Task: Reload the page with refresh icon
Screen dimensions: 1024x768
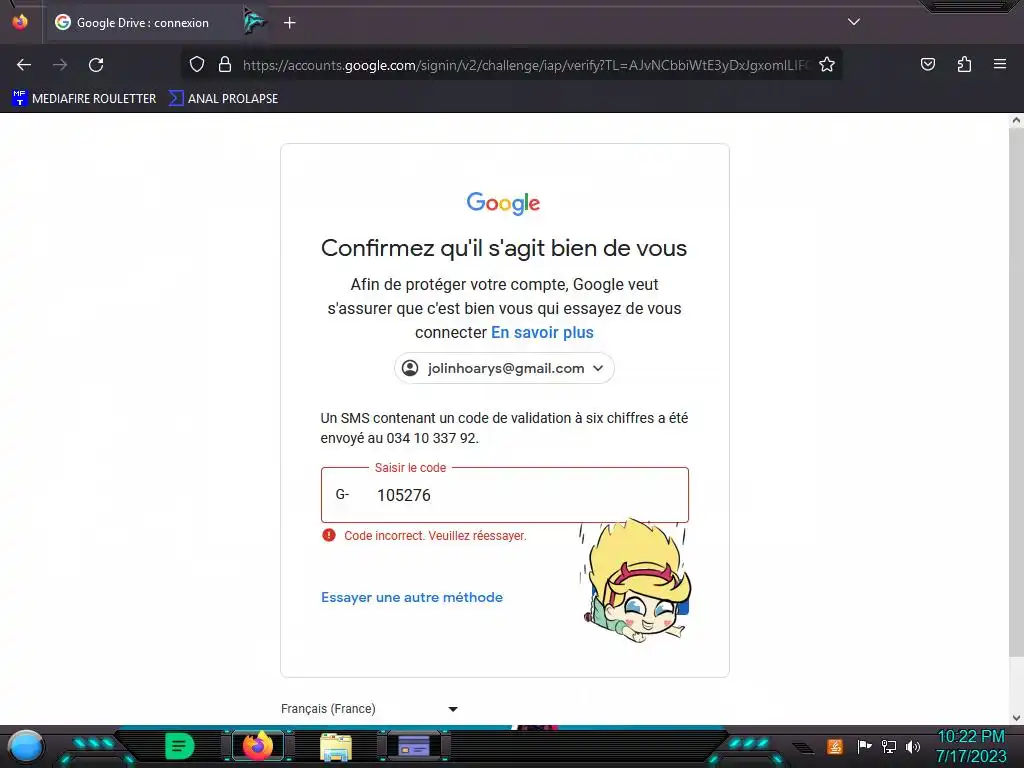Action: click(96, 65)
